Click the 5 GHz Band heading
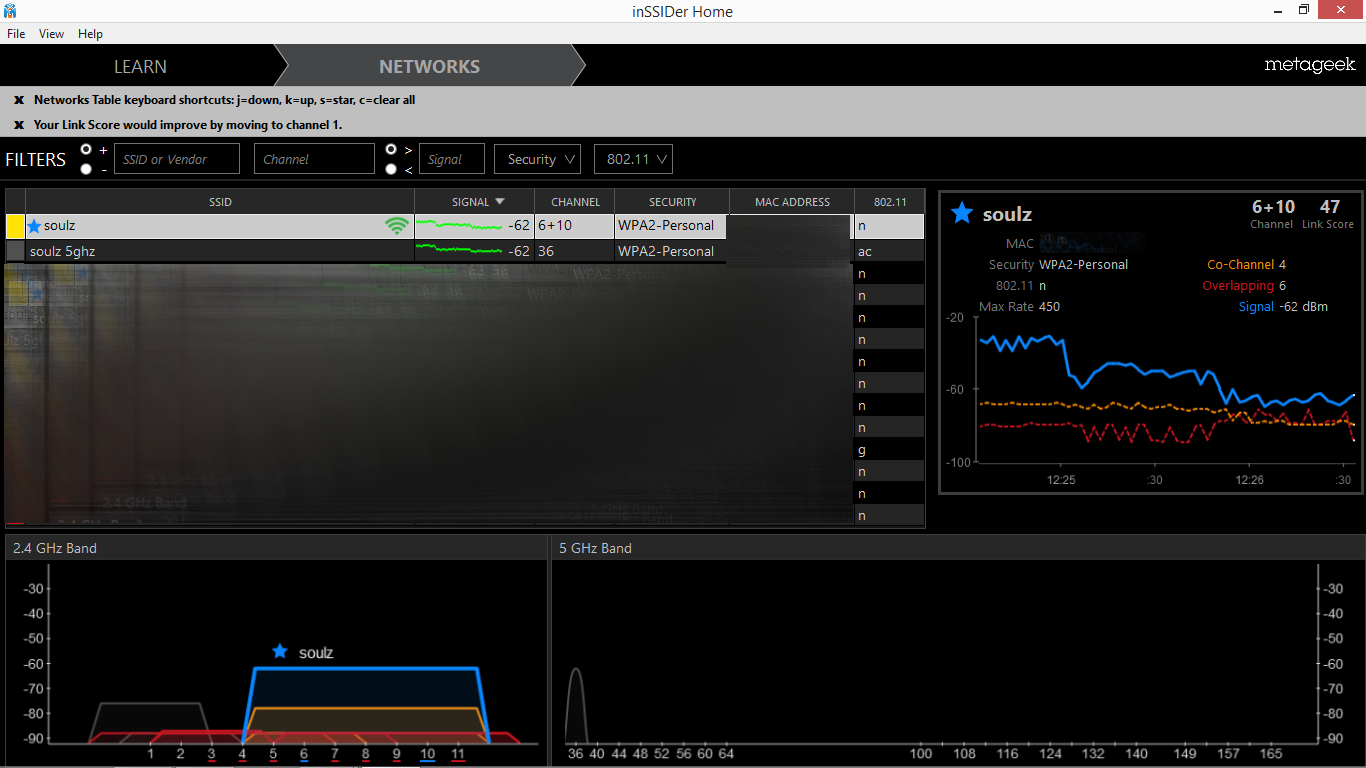This screenshot has height=768, width=1366. [595, 548]
